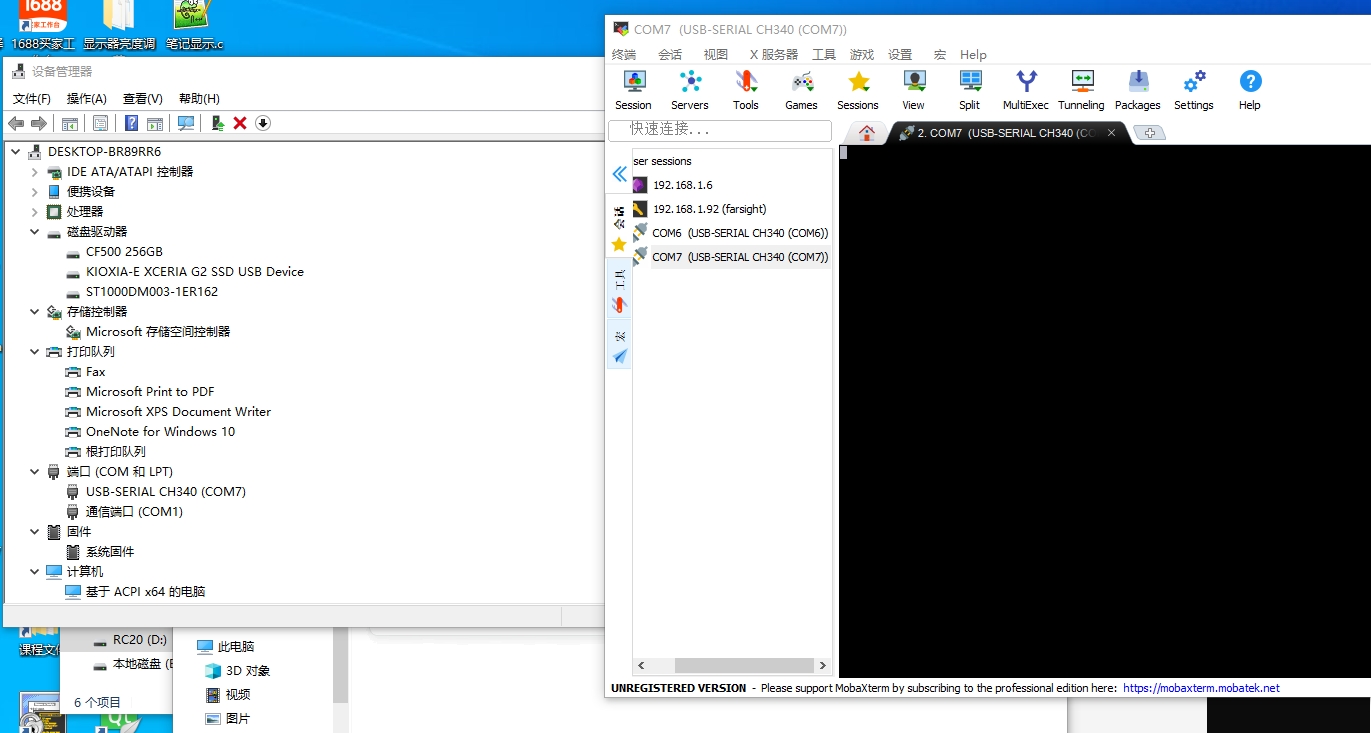Open the Sessions star icon in MobaXterm toolbar
The width and height of the screenshot is (1371, 733).
858,90
